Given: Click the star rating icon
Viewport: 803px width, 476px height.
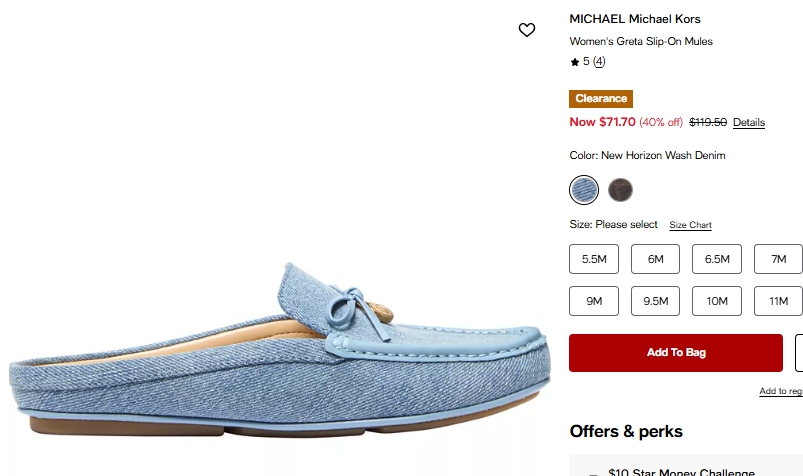Looking at the screenshot, I should click(575, 62).
